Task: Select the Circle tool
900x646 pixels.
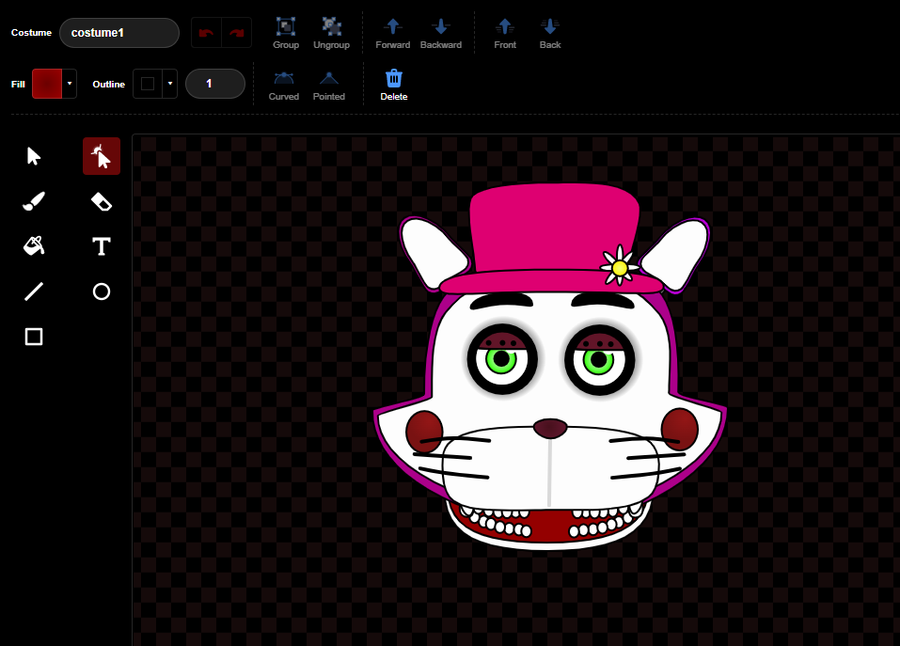Action: tap(102, 292)
